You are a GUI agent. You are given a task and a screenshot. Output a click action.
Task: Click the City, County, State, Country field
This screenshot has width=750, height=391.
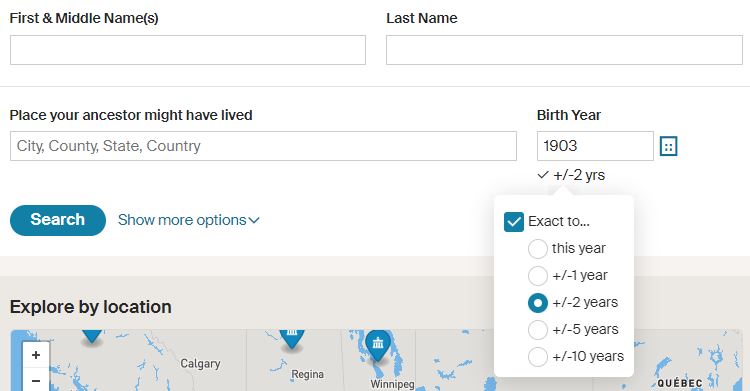coord(263,146)
